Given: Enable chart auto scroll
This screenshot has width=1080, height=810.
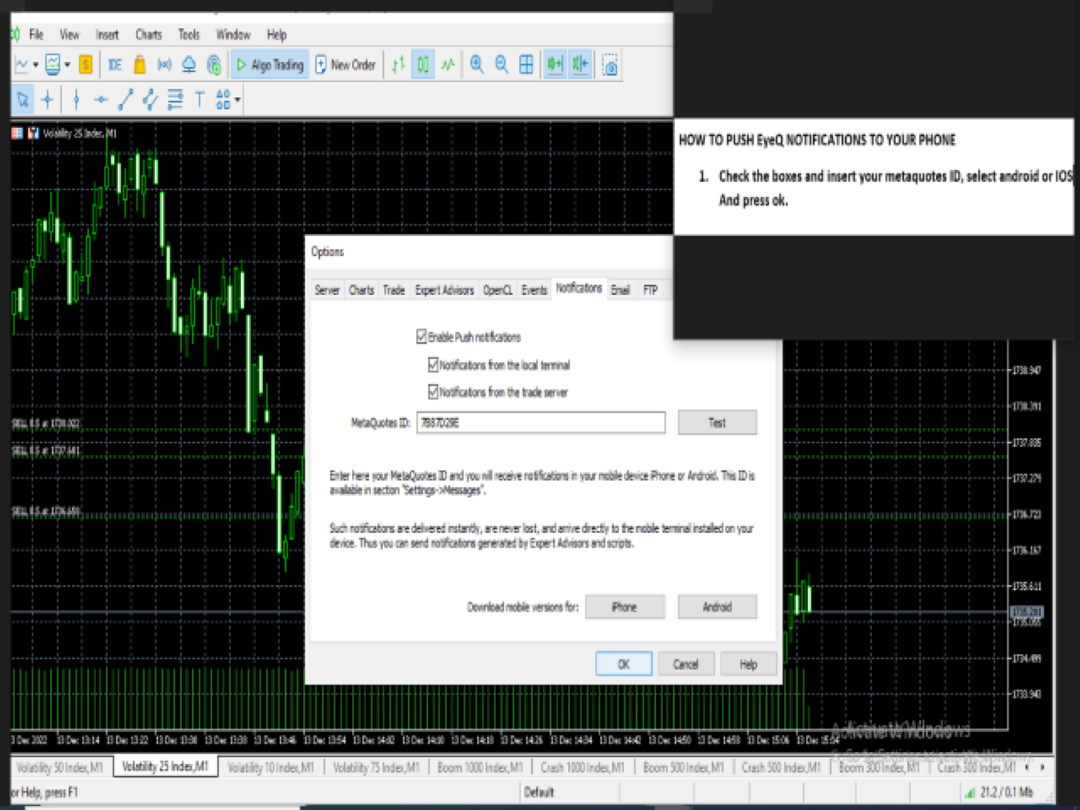Looking at the screenshot, I should [x=555, y=64].
